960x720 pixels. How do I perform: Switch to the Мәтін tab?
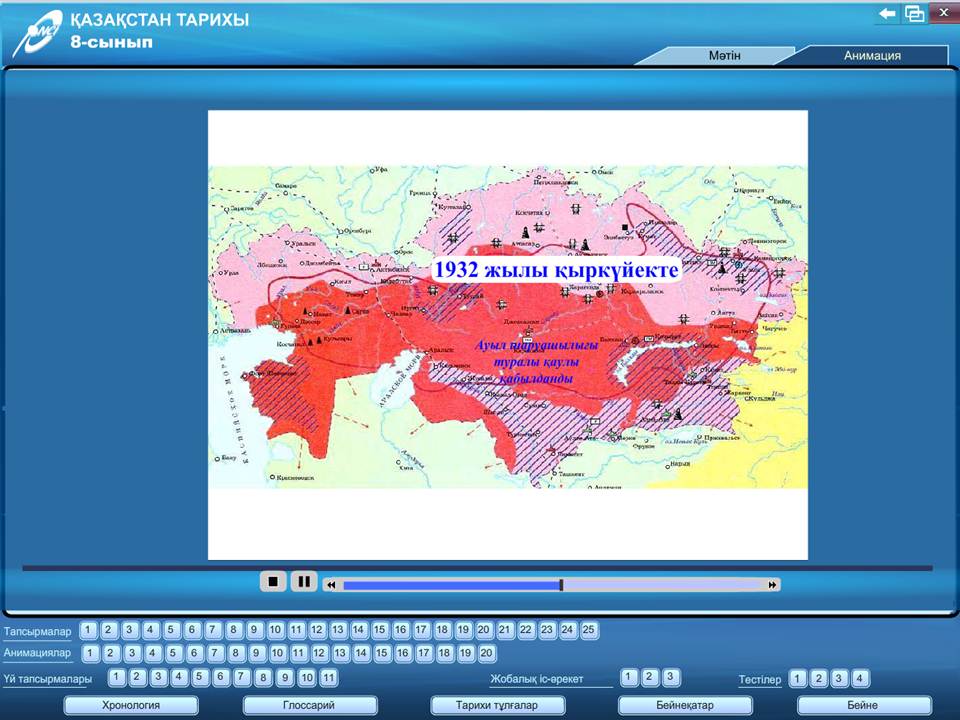click(x=724, y=56)
